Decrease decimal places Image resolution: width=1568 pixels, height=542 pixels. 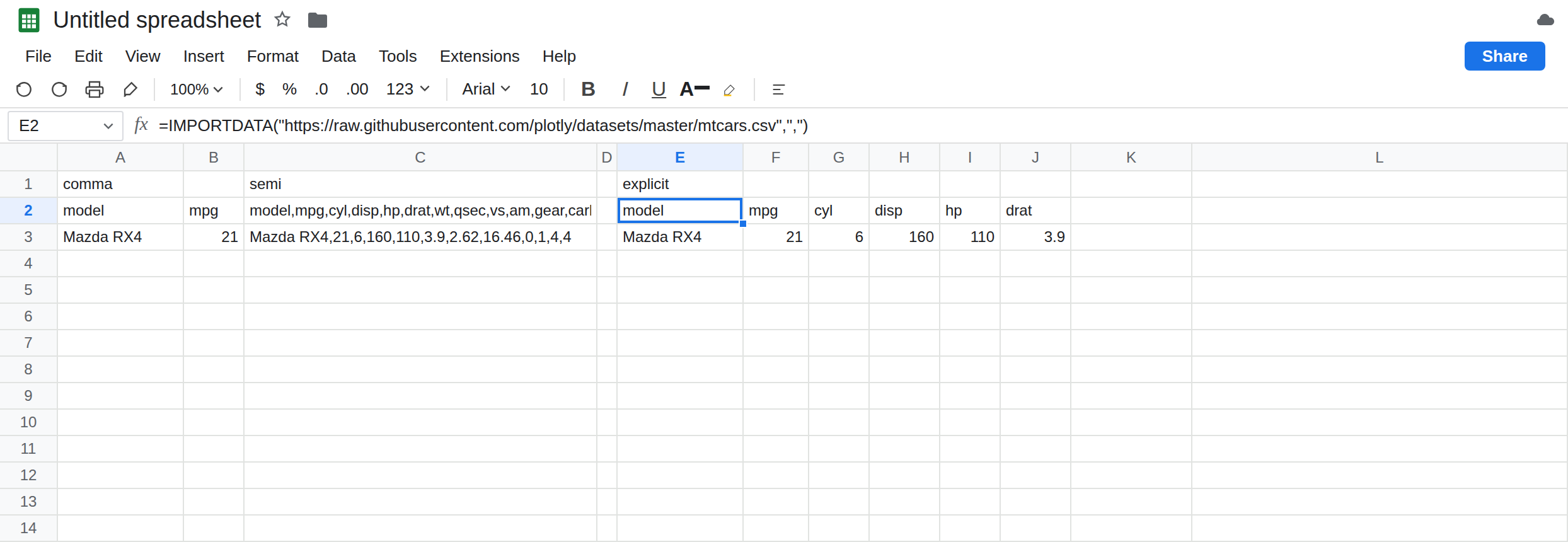(x=321, y=89)
